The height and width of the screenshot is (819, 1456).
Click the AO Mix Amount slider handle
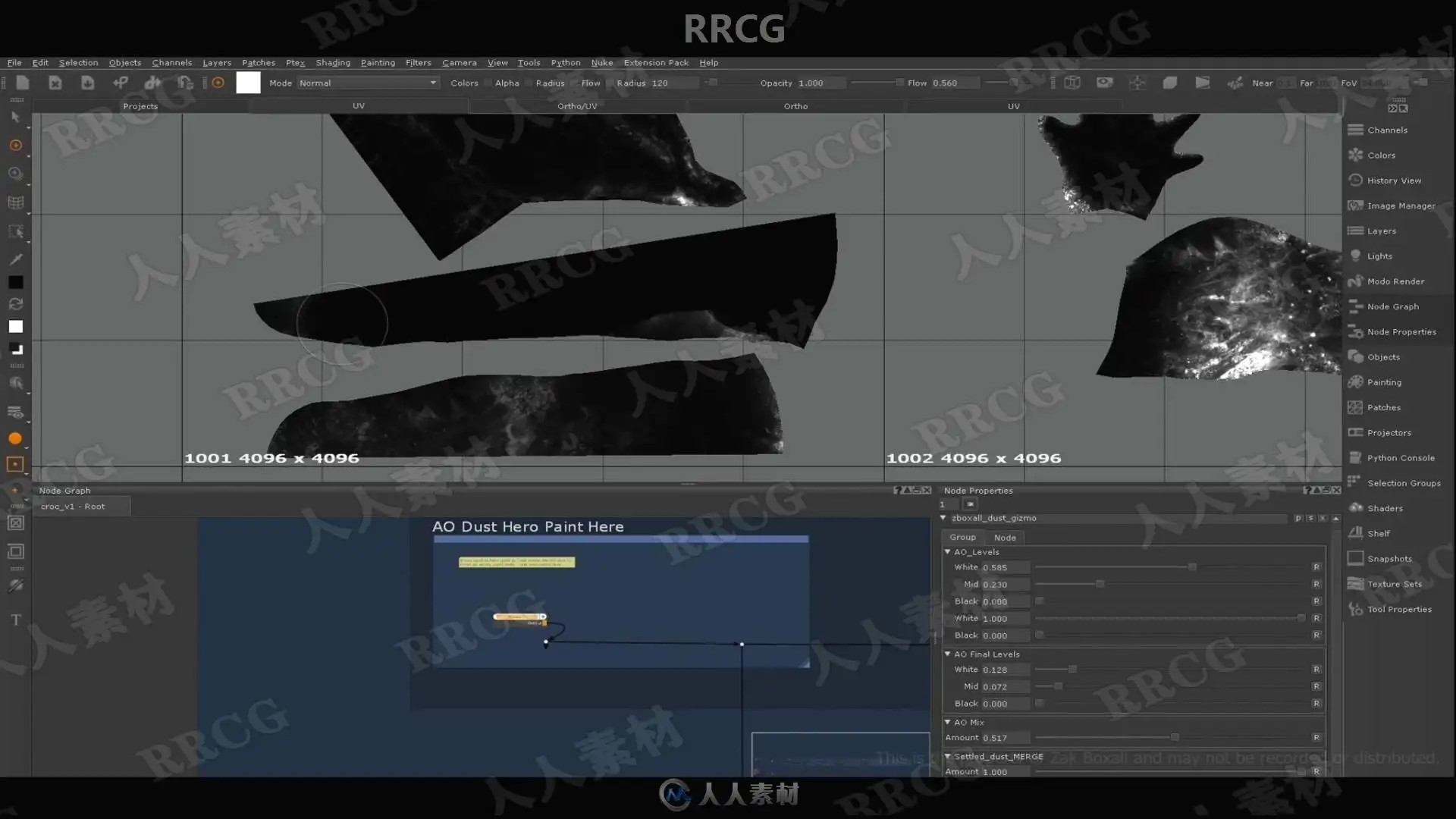click(1175, 737)
